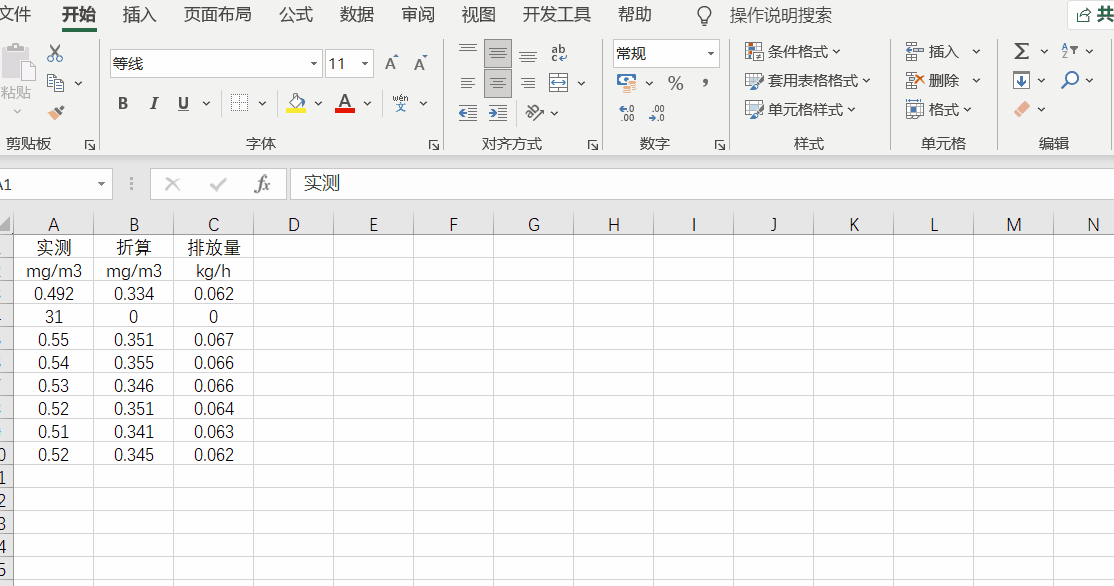Image resolution: width=1114 pixels, height=586 pixels.
Task: Open font color dropdown arrow
Action: point(367,104)
